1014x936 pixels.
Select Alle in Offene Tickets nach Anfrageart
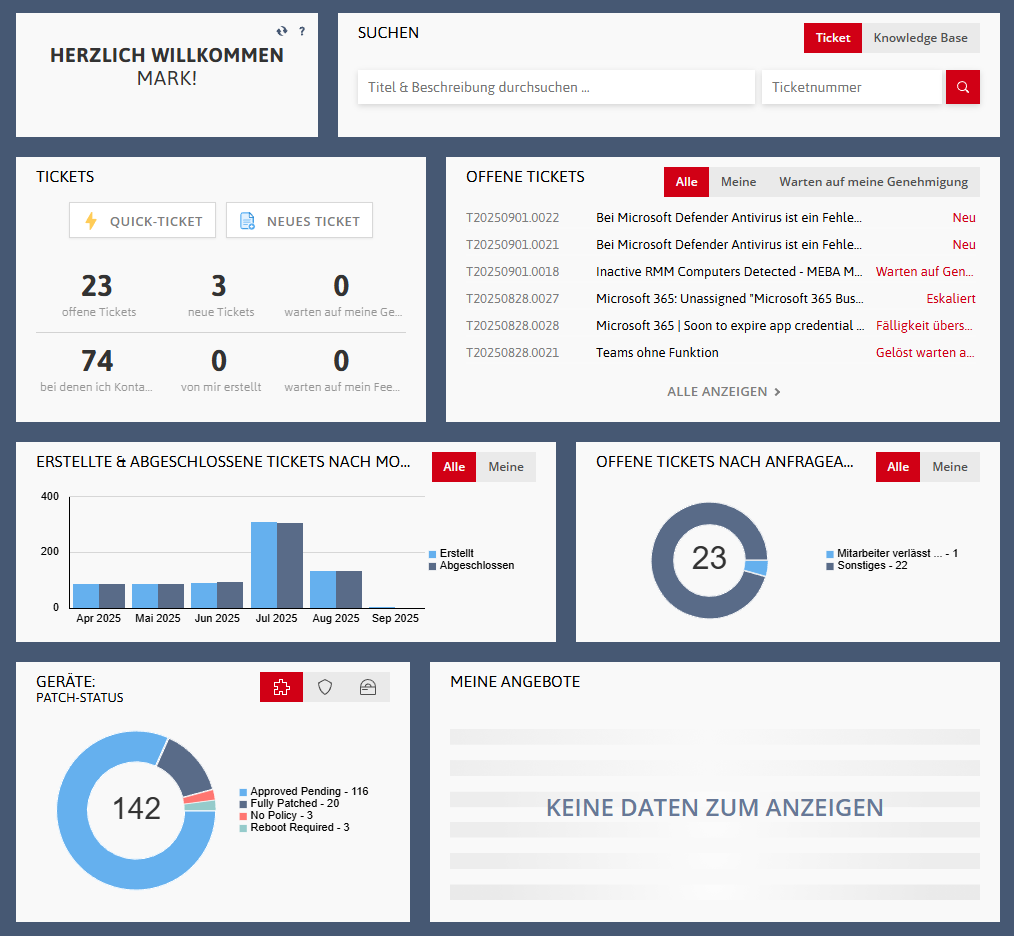pyautogui.click(x=897, y=467)
